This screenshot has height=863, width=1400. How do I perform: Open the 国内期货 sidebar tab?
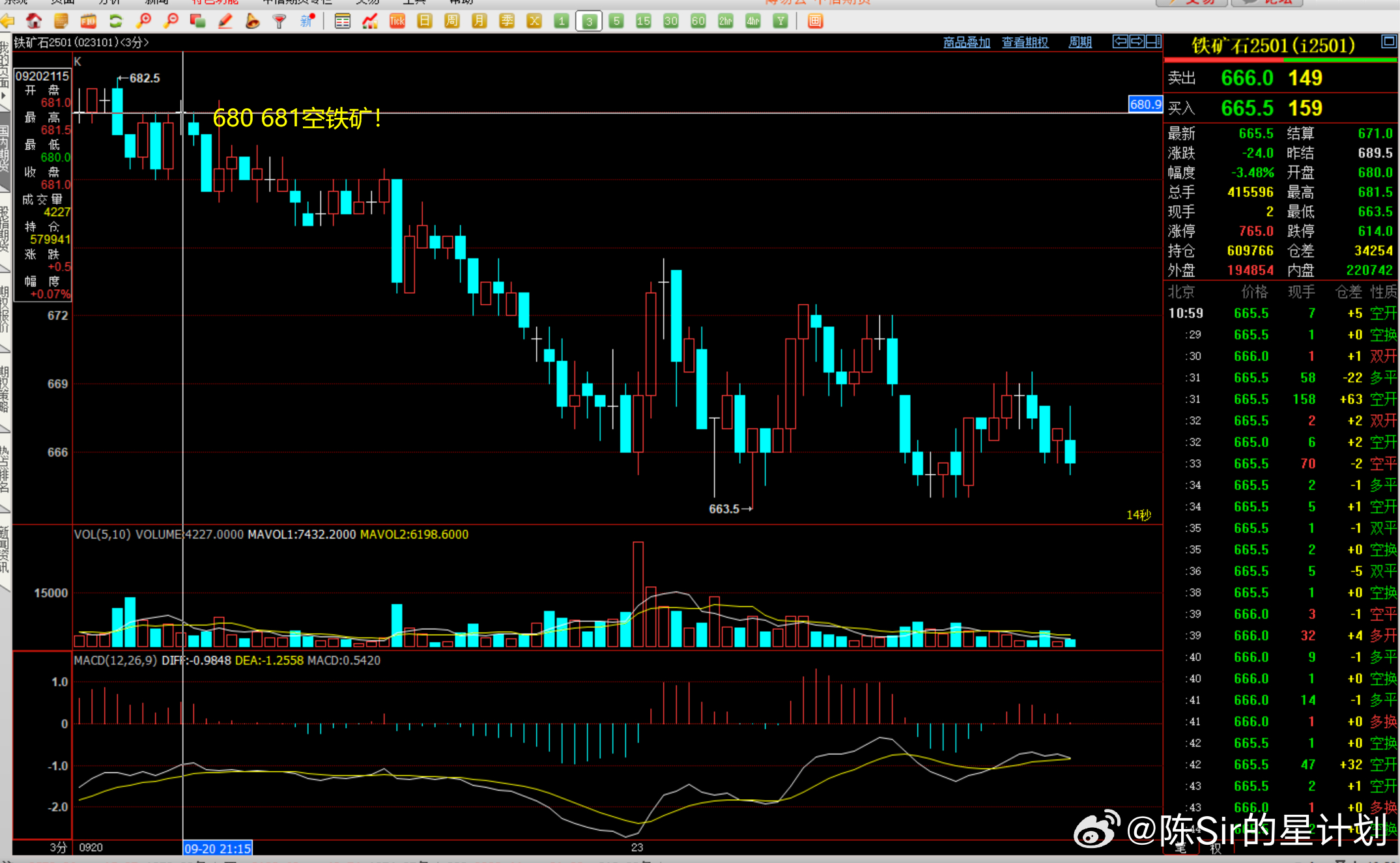[x=5, y=149]
